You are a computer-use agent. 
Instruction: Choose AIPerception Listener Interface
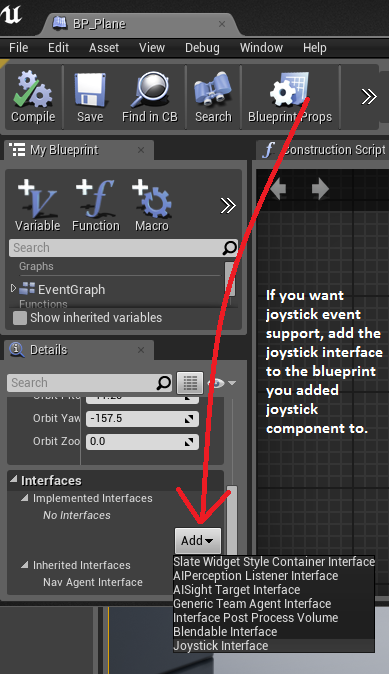point(274,576)
